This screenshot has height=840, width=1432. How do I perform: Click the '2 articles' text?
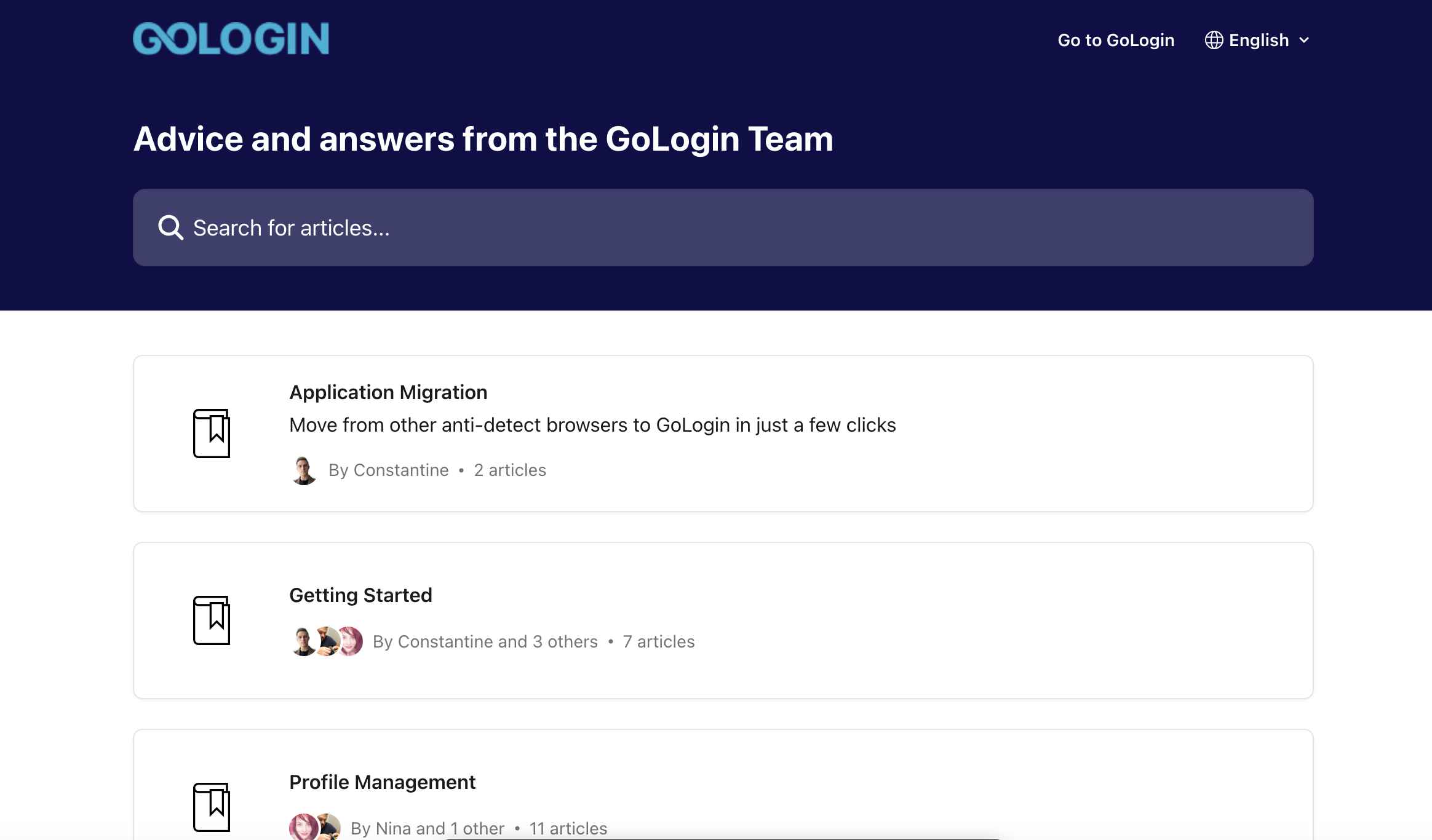[510, 470]
